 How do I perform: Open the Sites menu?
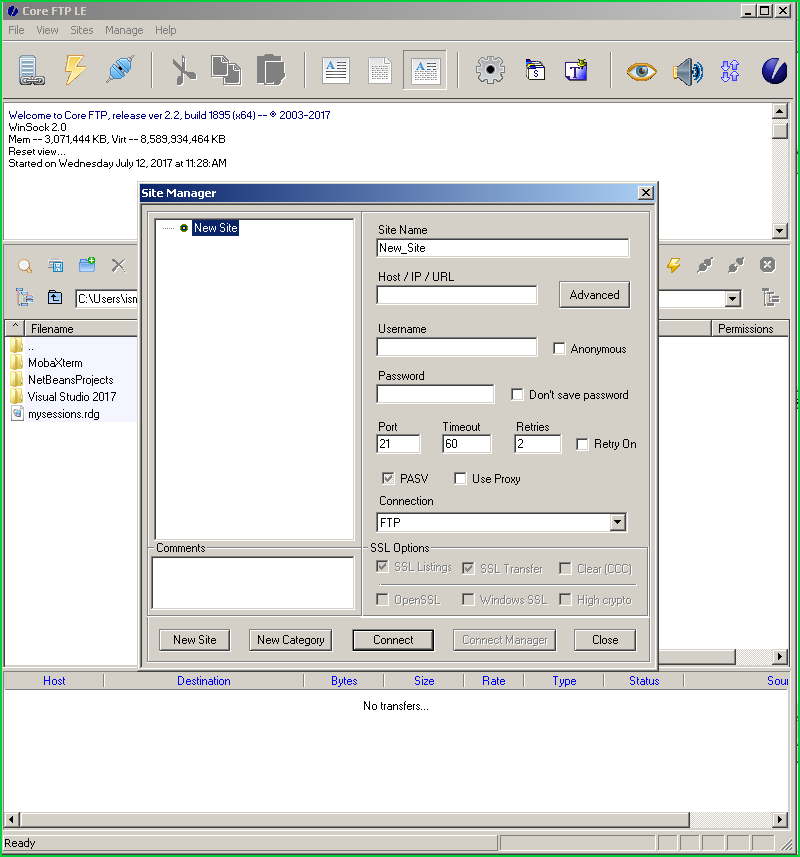click(81, 30)
